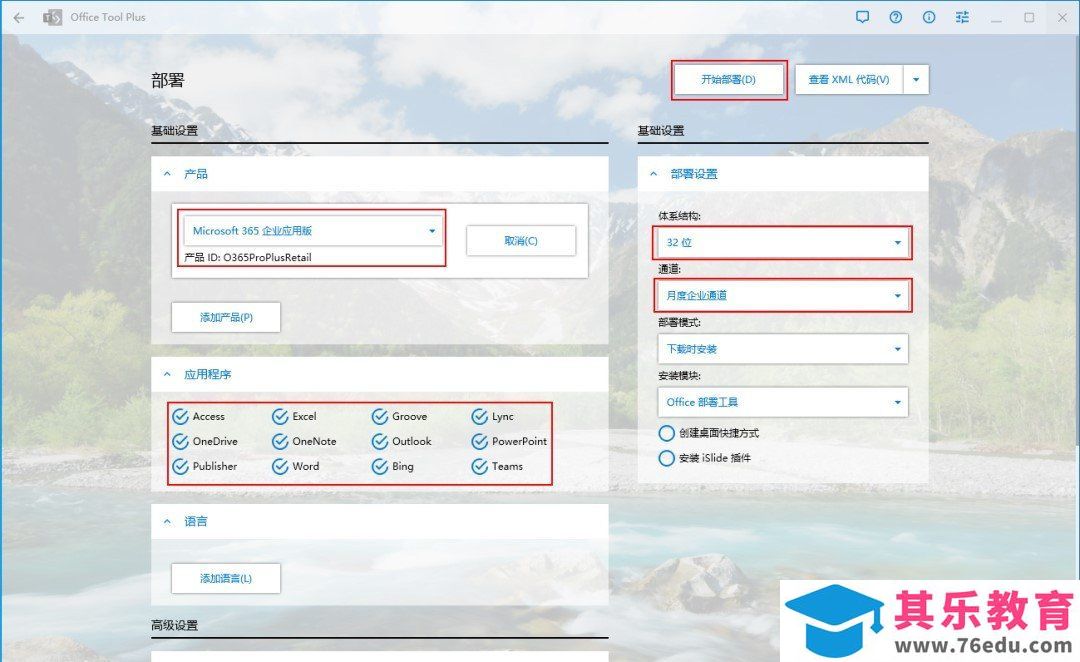This screenshot has height=662, width=1080.
Task: Click the 添加语言(L) button
Action: 226,579
